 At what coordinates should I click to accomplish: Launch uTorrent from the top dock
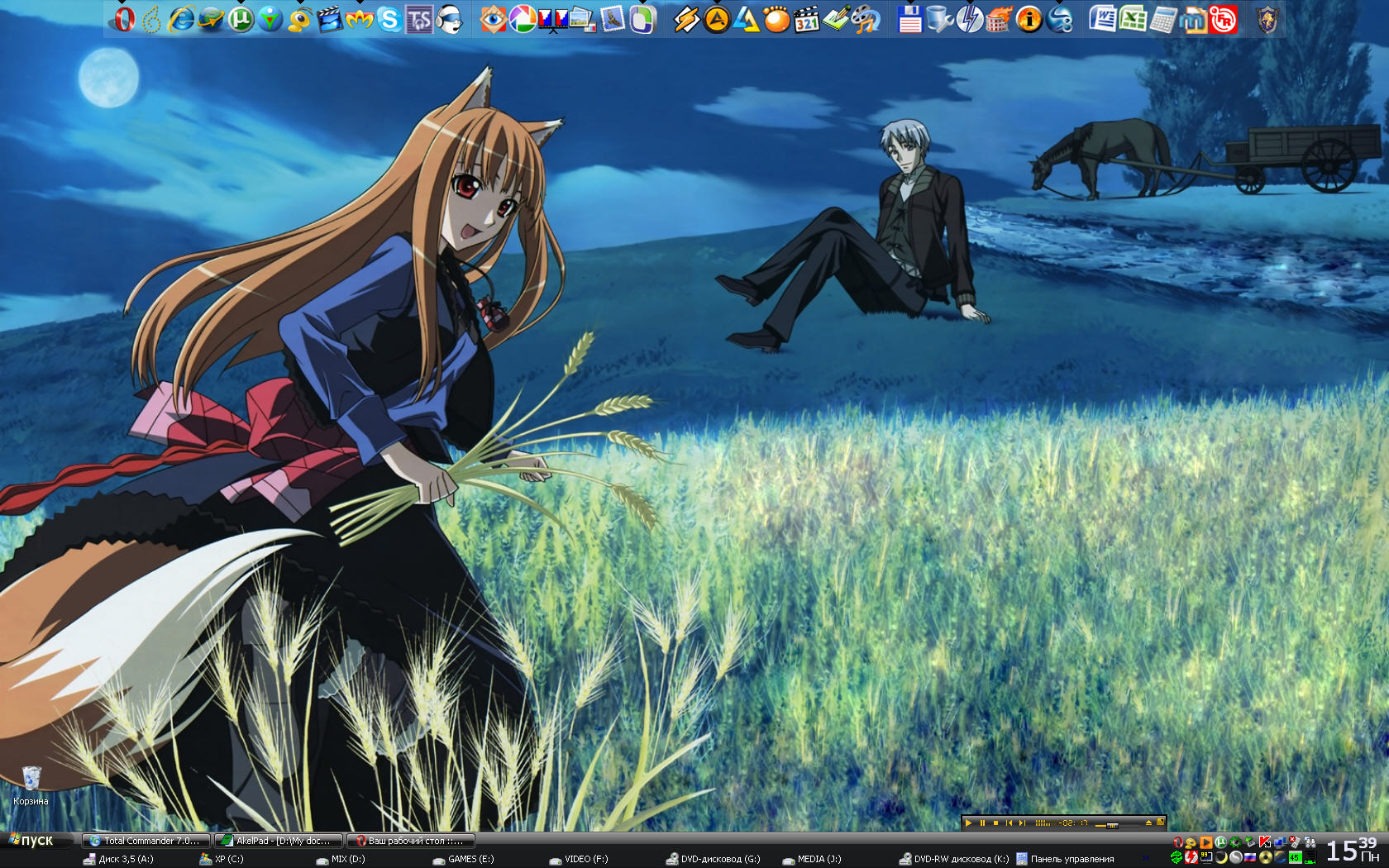click(x=241, y=18)
